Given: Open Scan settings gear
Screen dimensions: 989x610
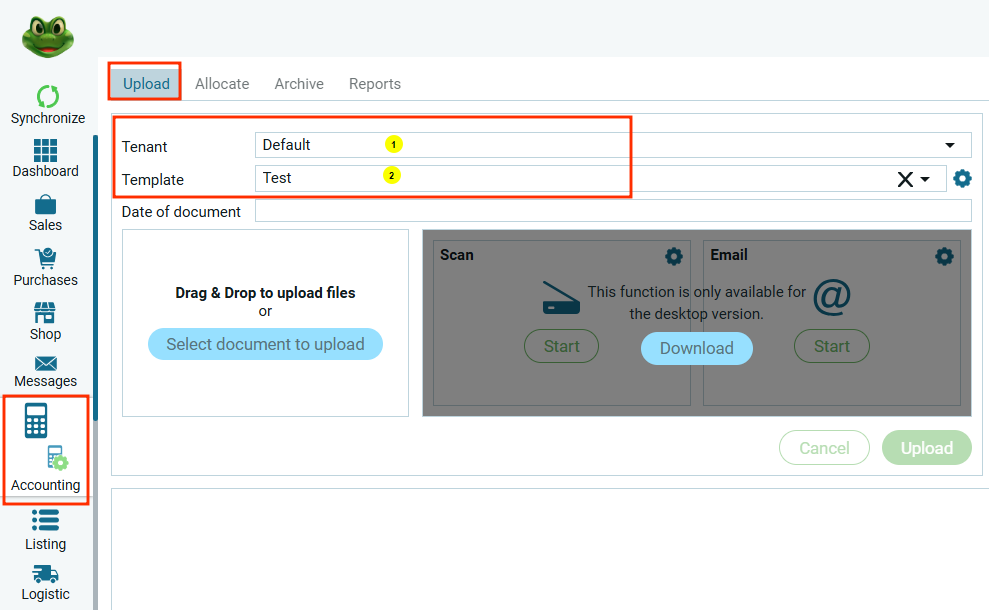Looking at the screenshot, I should [674, 257].
